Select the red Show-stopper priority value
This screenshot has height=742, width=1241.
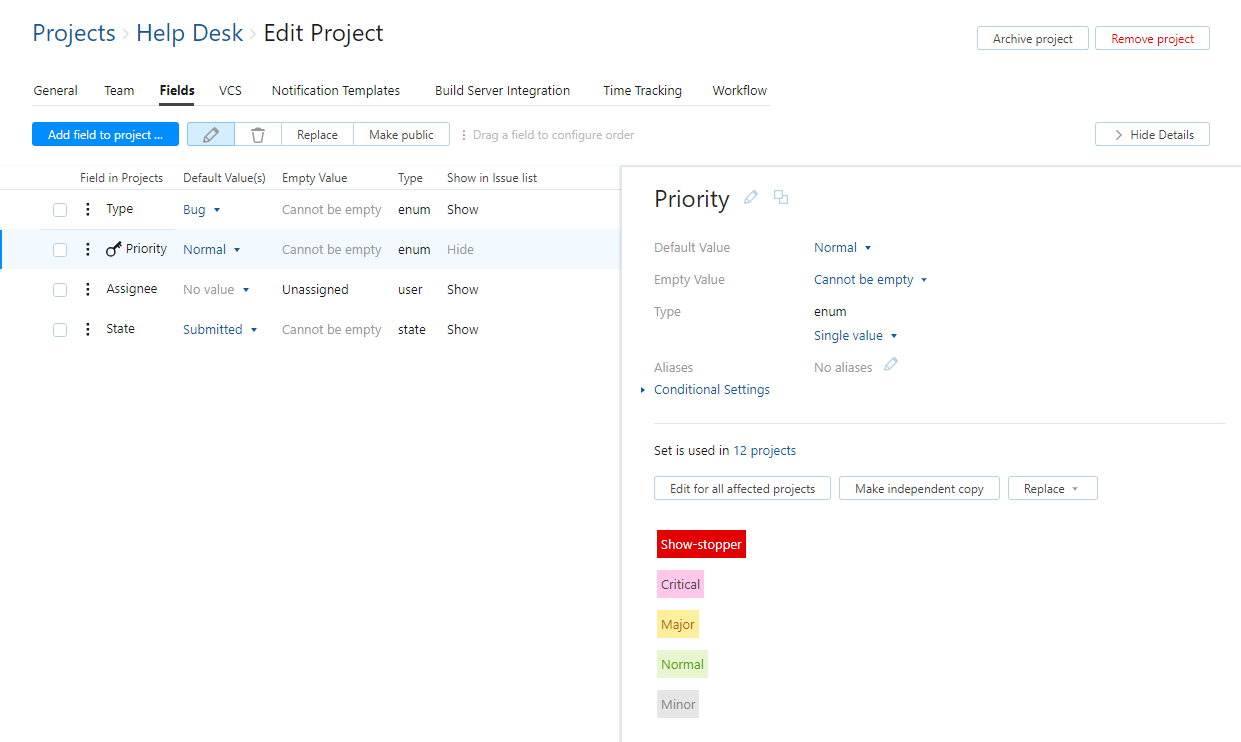coord(701,545)
